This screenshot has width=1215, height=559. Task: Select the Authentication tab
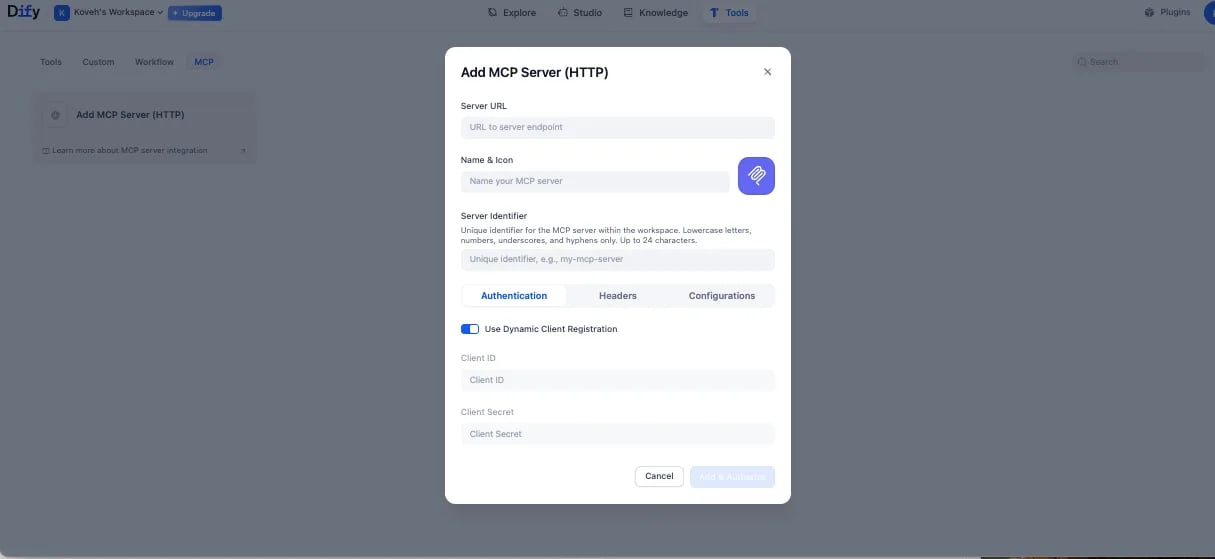[x=514, y=296]
